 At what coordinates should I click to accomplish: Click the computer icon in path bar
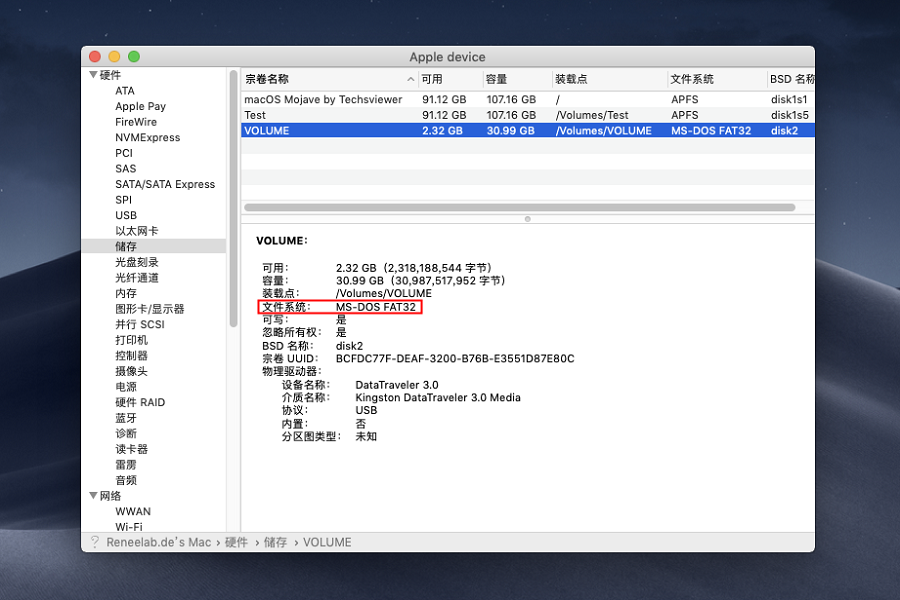click(x=95, y=542)
